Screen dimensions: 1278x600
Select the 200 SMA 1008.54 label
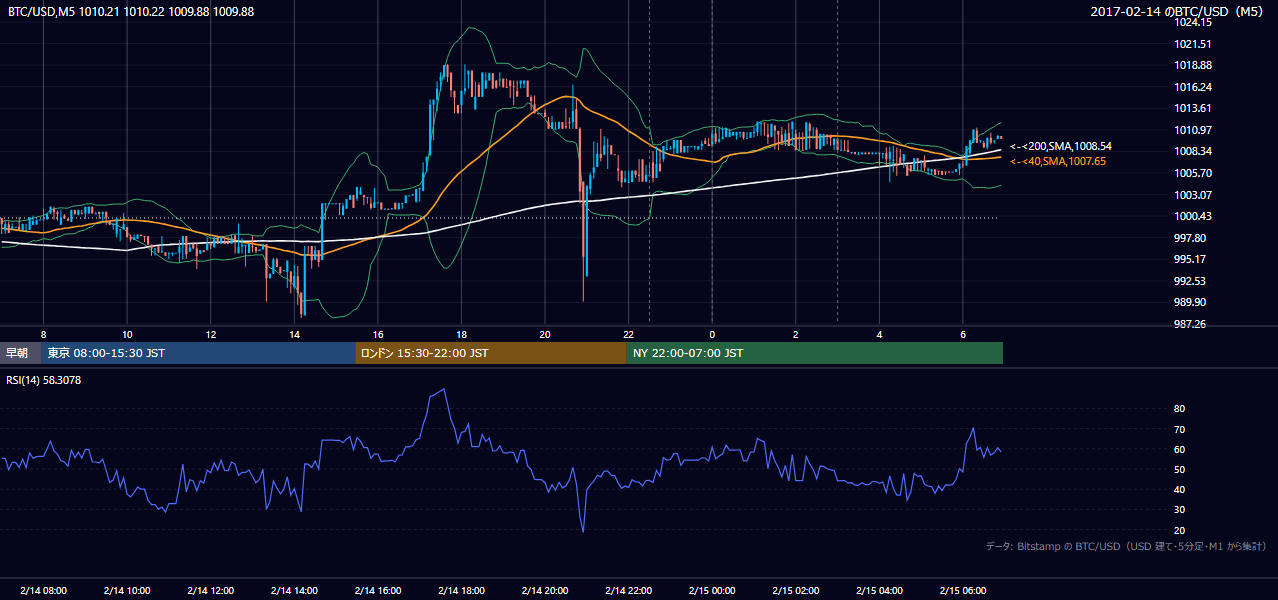pos(1060,146)
